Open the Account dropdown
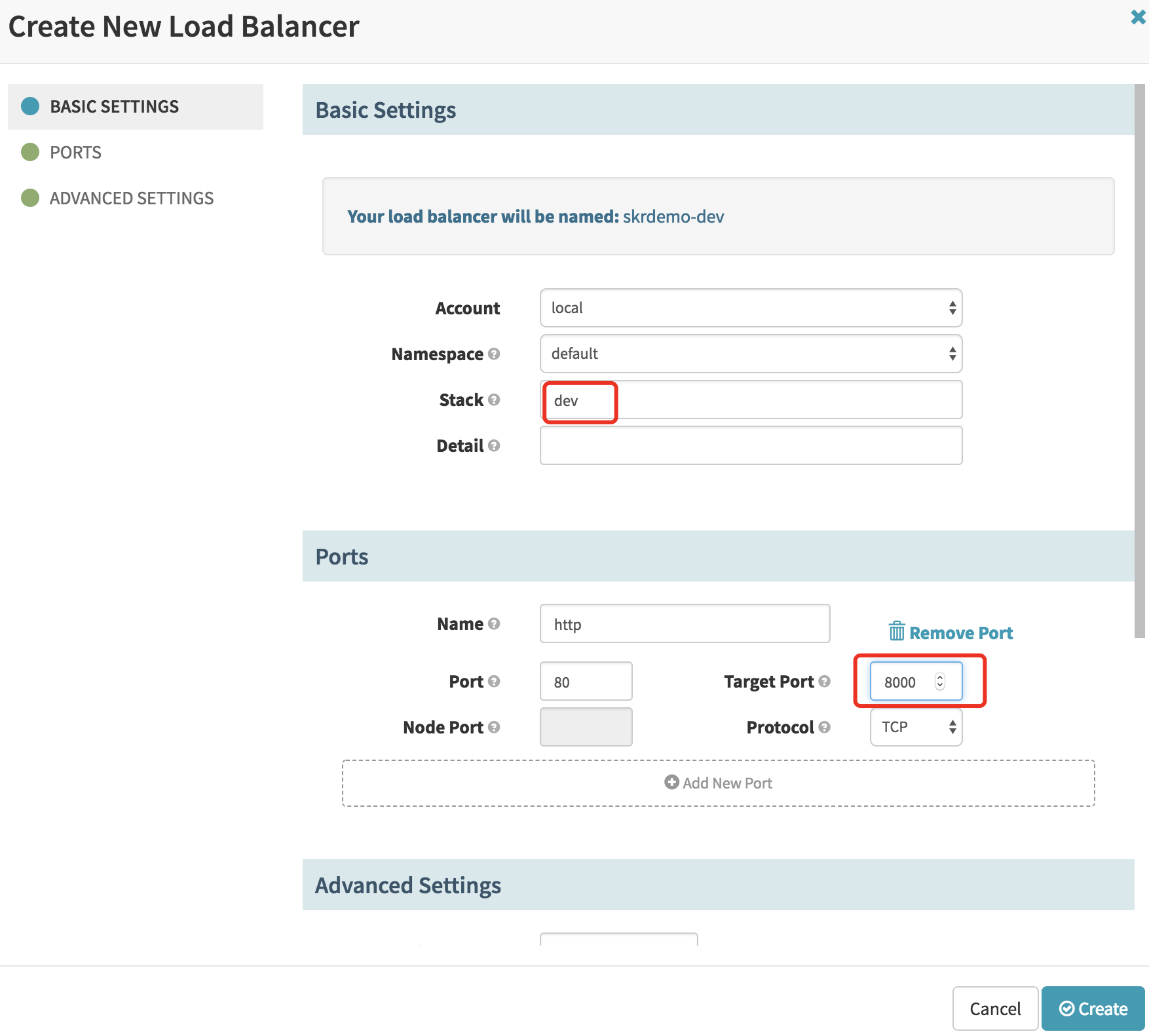 [751, 308]
